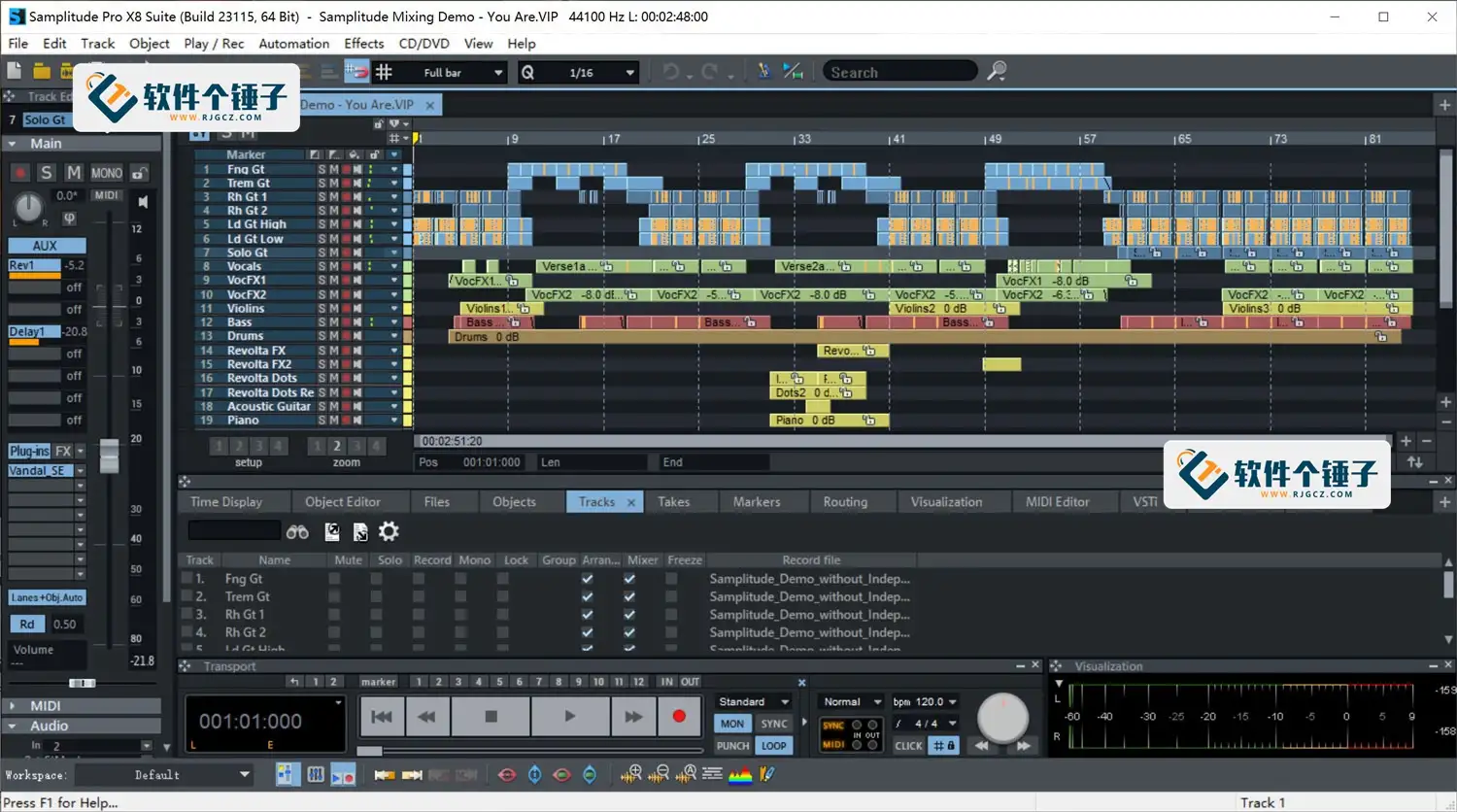The height and width of the screenshot is (812, 1457).
Task: Open the mixer icon in the bottom toolbar
Action: coord(316,774)
